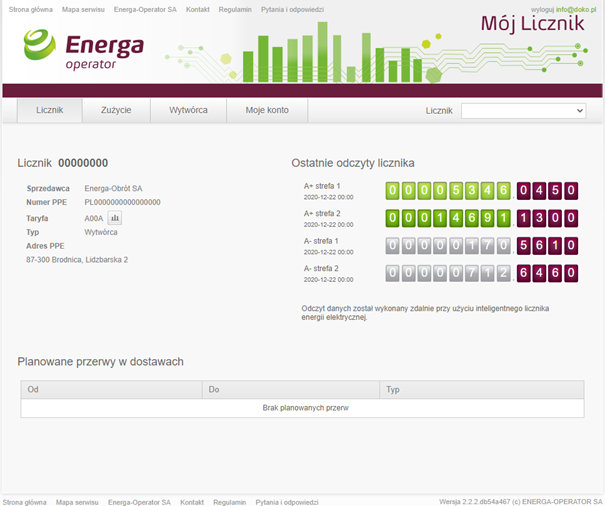This screenshot has height=506, width=605.
Task: Switch to the Licznik tab
Action: pos(49,110)
